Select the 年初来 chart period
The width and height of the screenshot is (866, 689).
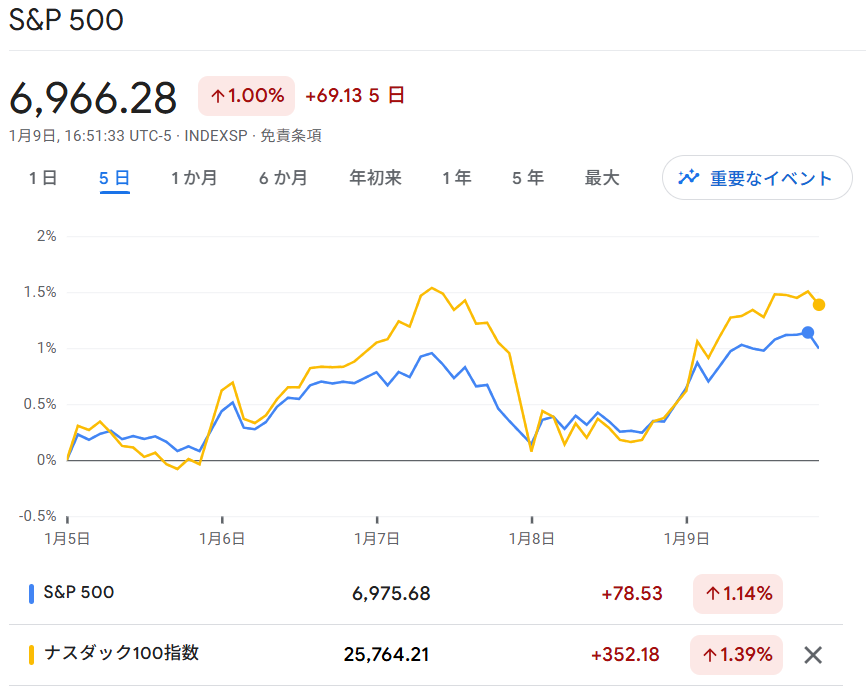(x=375, y=177)
